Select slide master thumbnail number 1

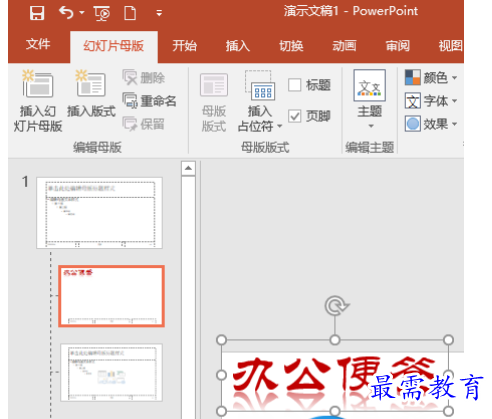100,213
